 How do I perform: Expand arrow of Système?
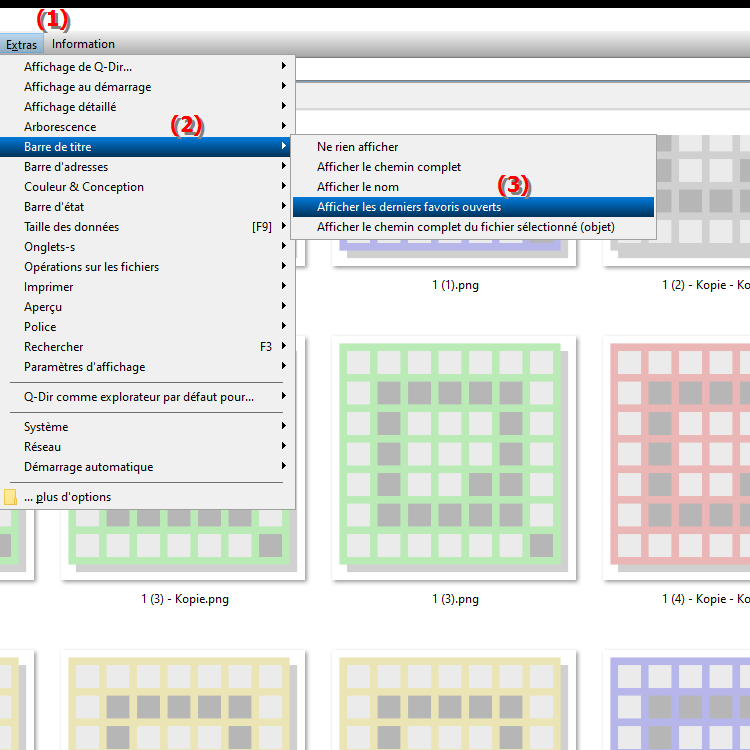click(284, 426)
